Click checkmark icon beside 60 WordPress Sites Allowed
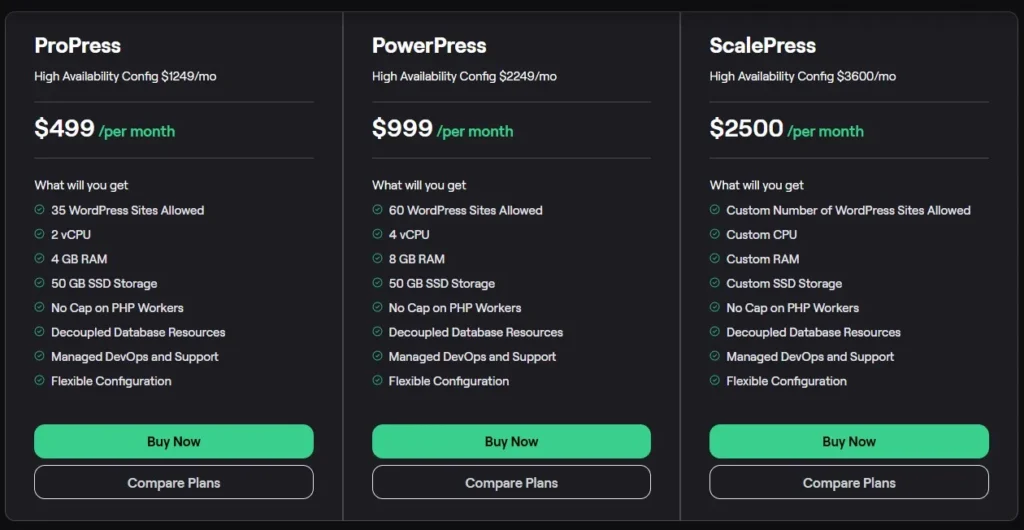 pos(378,210)
